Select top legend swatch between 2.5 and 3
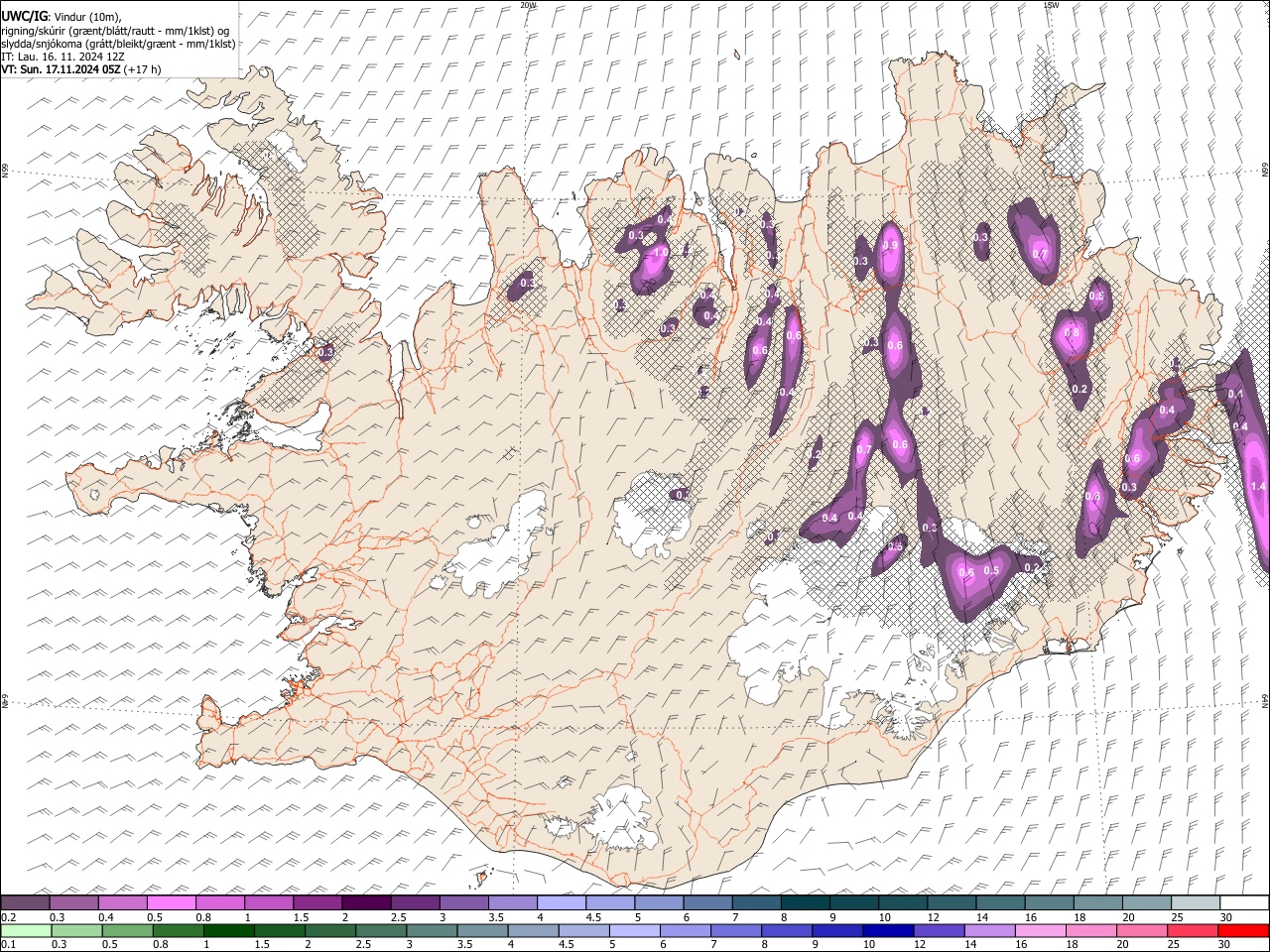 click(415, 902)
